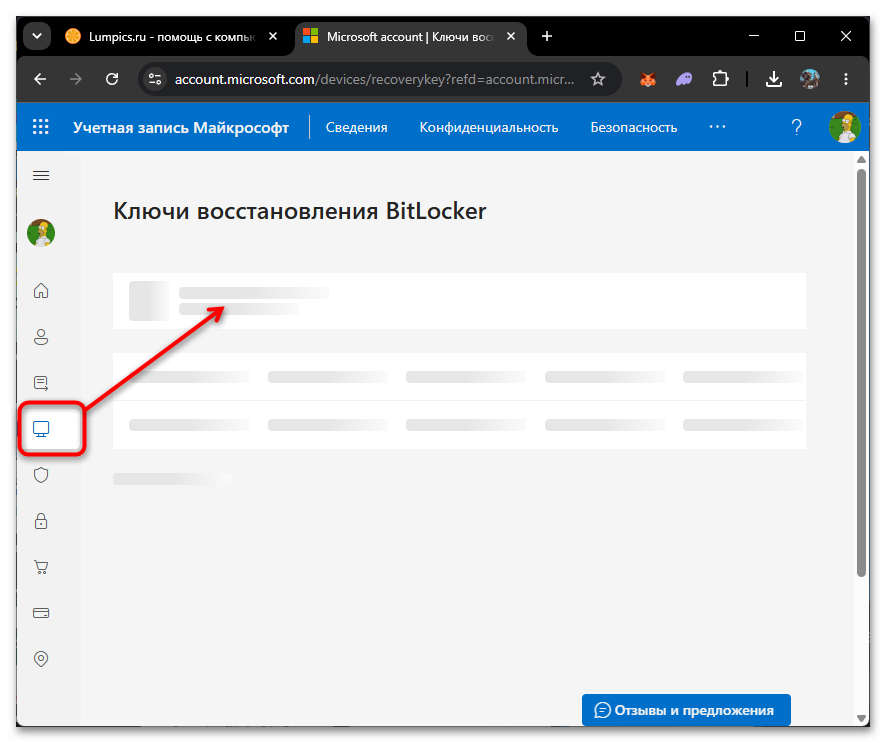Go to Конфиденциальность section
886x743 pixels.
point(489,128)
